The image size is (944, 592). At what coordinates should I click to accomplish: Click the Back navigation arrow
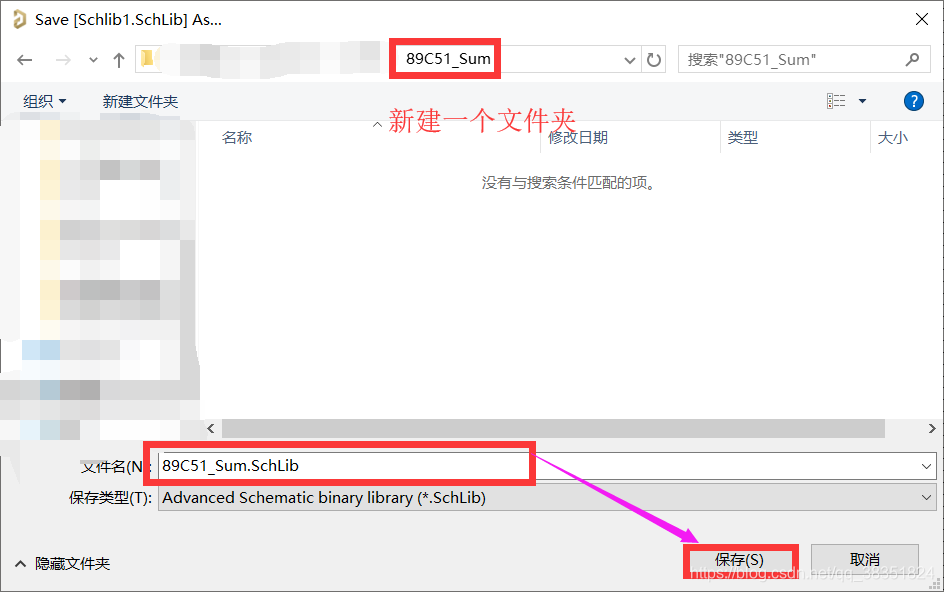point(25,60)
